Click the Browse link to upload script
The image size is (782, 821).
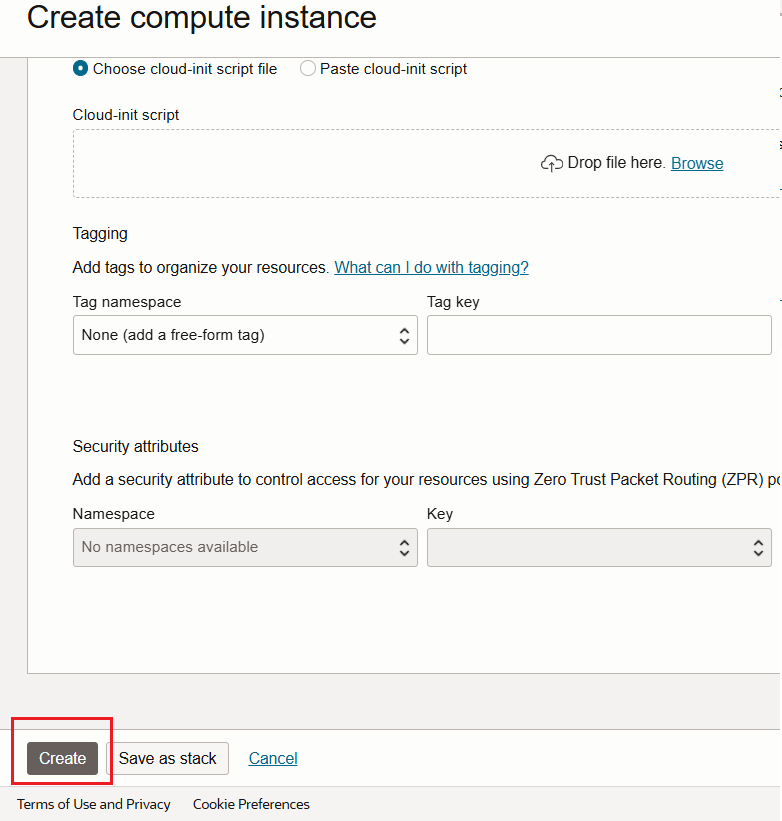point(697,163)
